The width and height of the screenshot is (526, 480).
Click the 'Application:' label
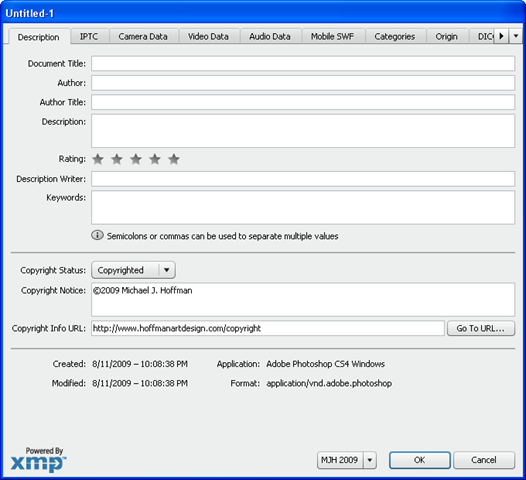[x=238, y=364]
